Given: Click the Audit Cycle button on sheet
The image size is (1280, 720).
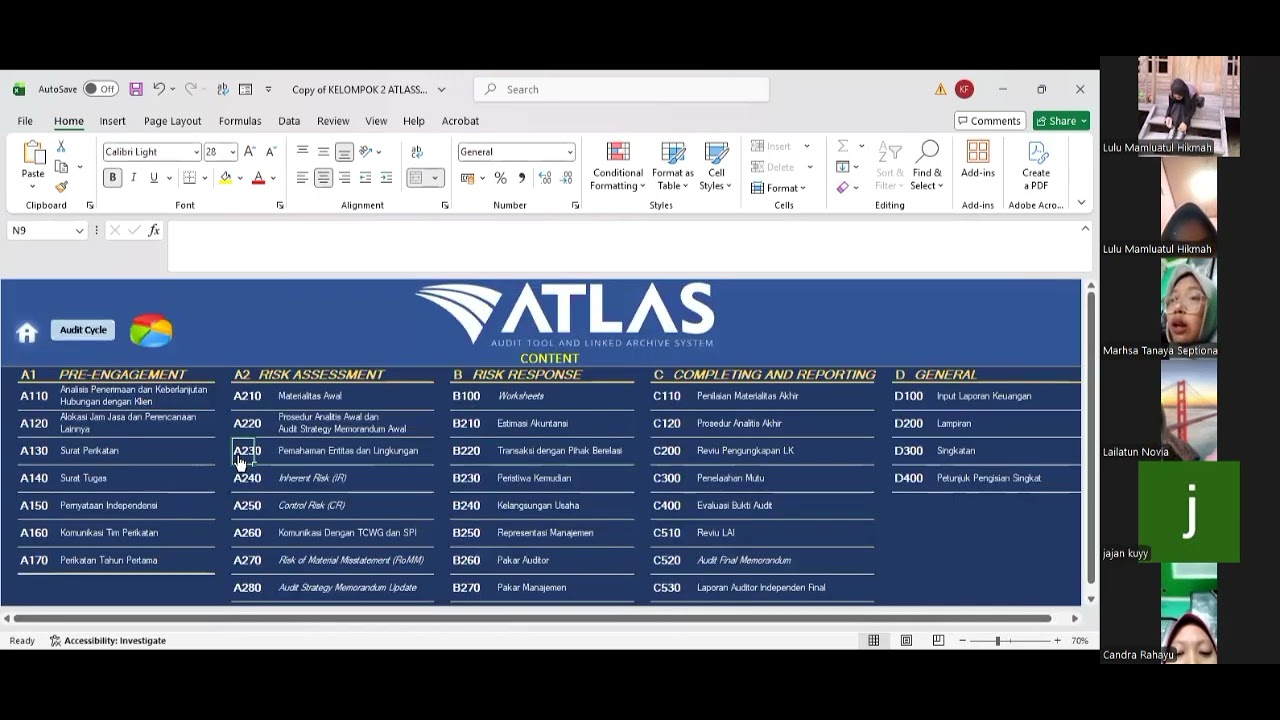Looking at the screenshot, I should click(83, 330).
